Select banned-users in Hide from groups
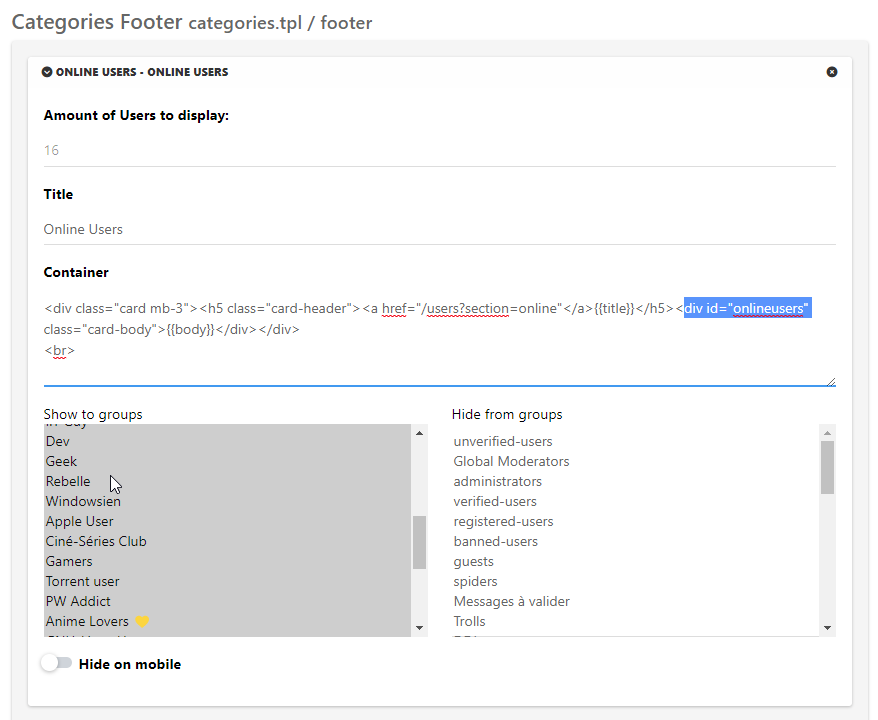 pyautogui.click(x=495, y=541)
